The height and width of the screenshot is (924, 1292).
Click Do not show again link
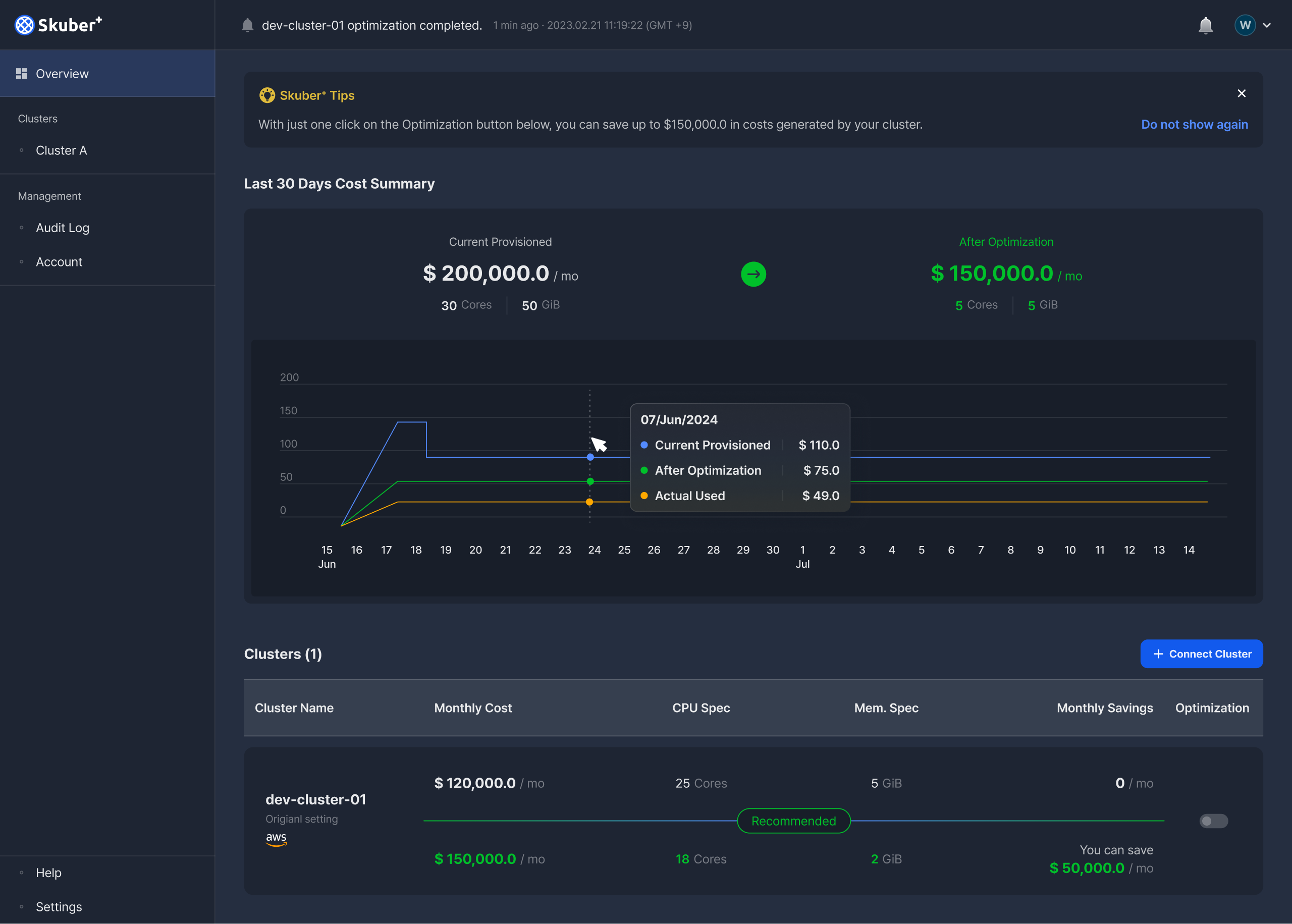pyautogui.click(x=1194, y=124)
